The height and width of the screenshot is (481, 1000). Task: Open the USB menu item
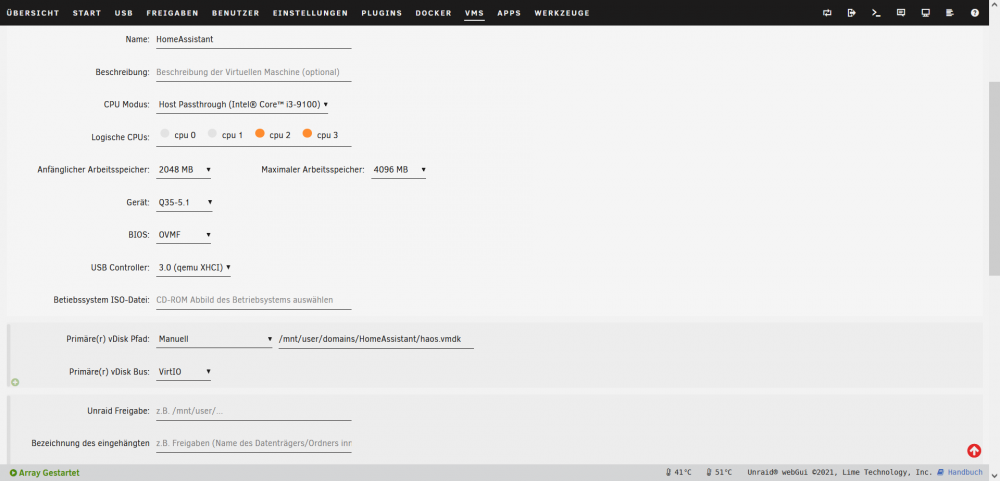[x=124, y=13]
